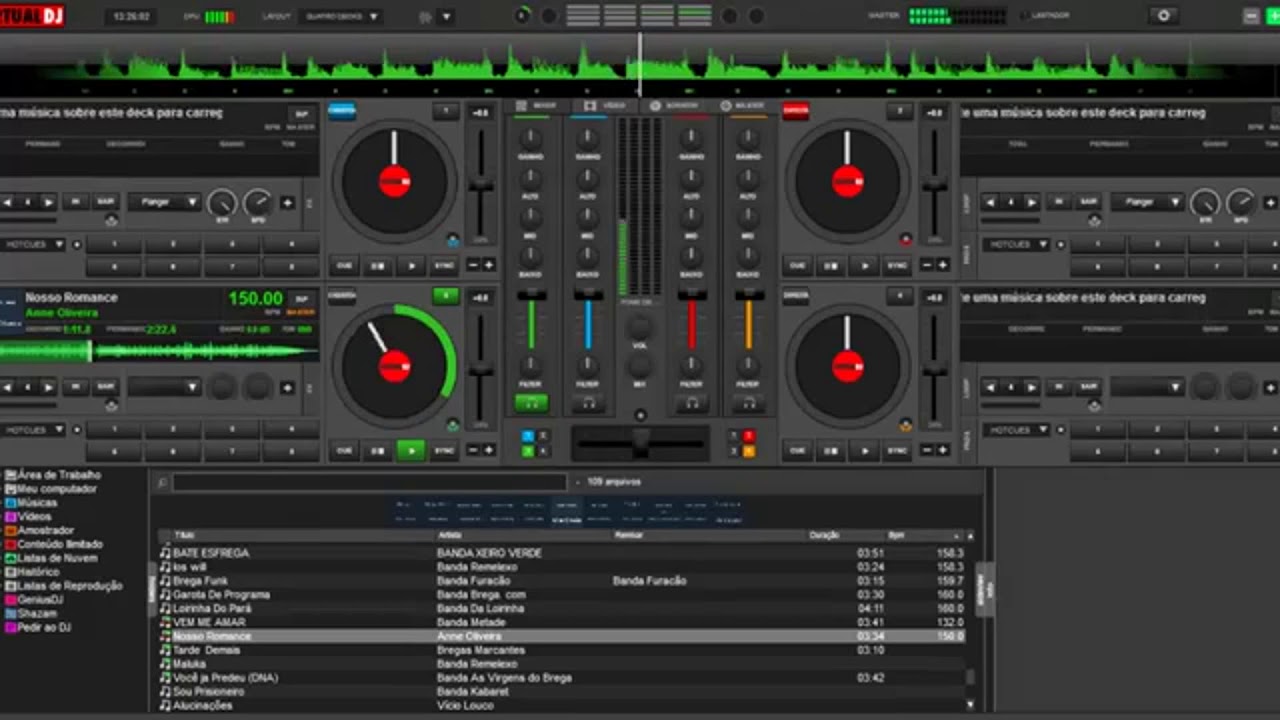Click the microphone icon in top bar
The width and height of the screenshot is (1280, 720).
point(426,17)
